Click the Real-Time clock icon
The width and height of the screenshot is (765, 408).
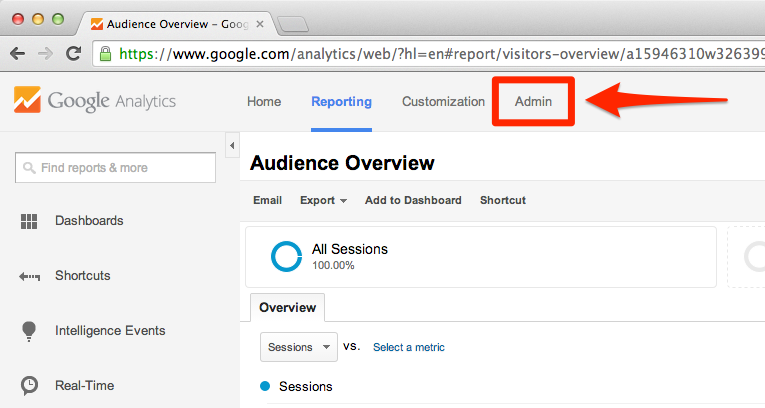(x=29, y=386)
